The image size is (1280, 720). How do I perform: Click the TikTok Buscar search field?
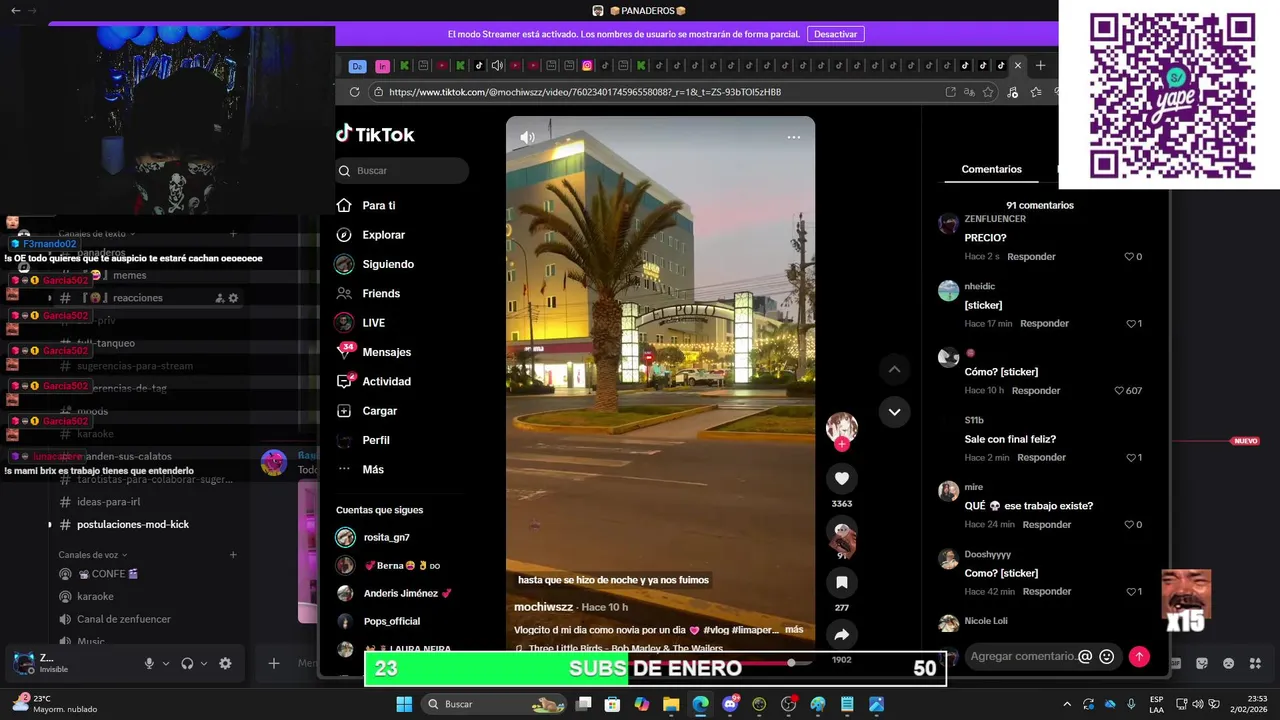pyautogui.click(x=402, y=171)
